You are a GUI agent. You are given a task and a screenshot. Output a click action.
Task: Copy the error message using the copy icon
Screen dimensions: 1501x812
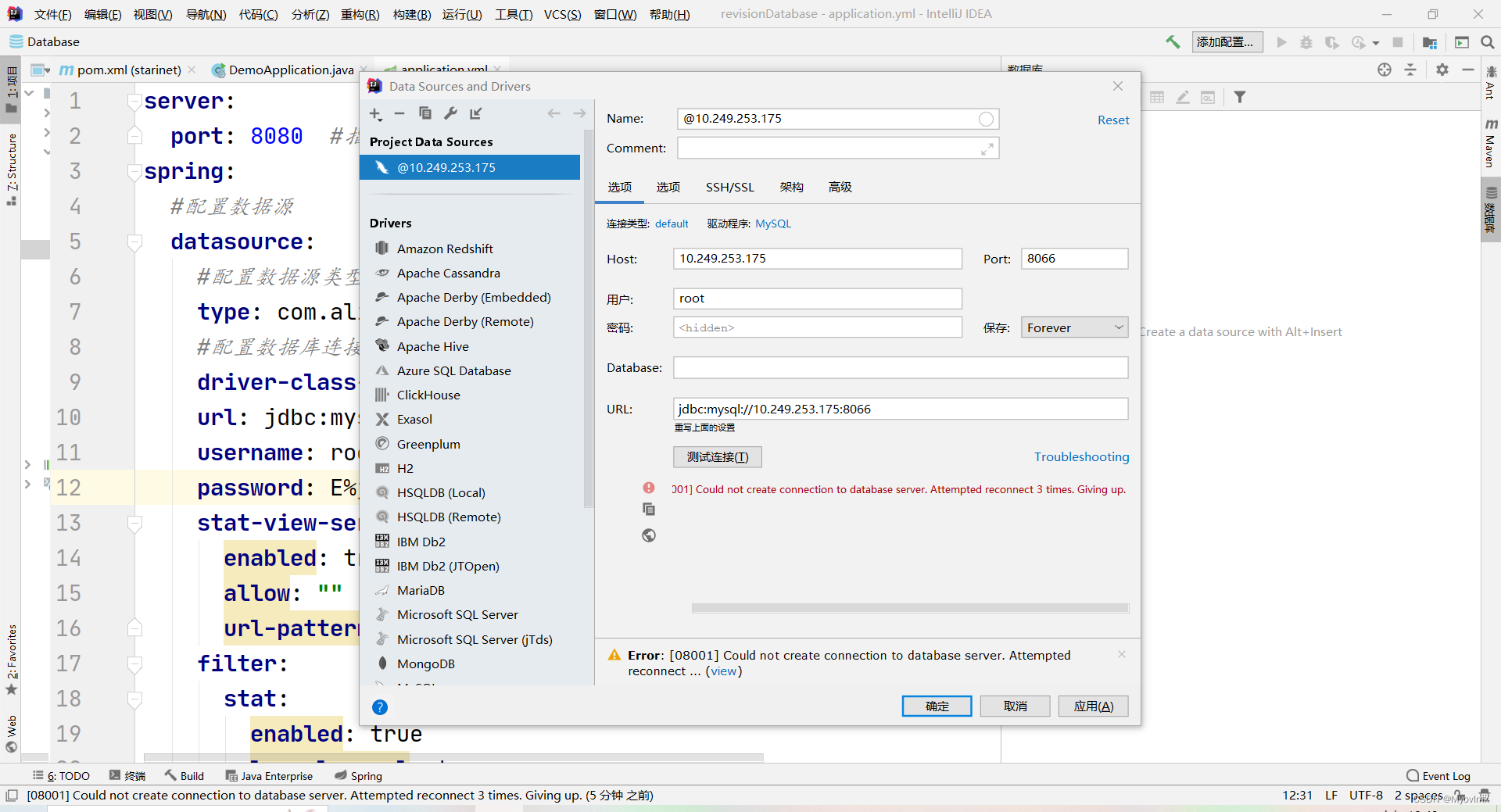[649, 510]
